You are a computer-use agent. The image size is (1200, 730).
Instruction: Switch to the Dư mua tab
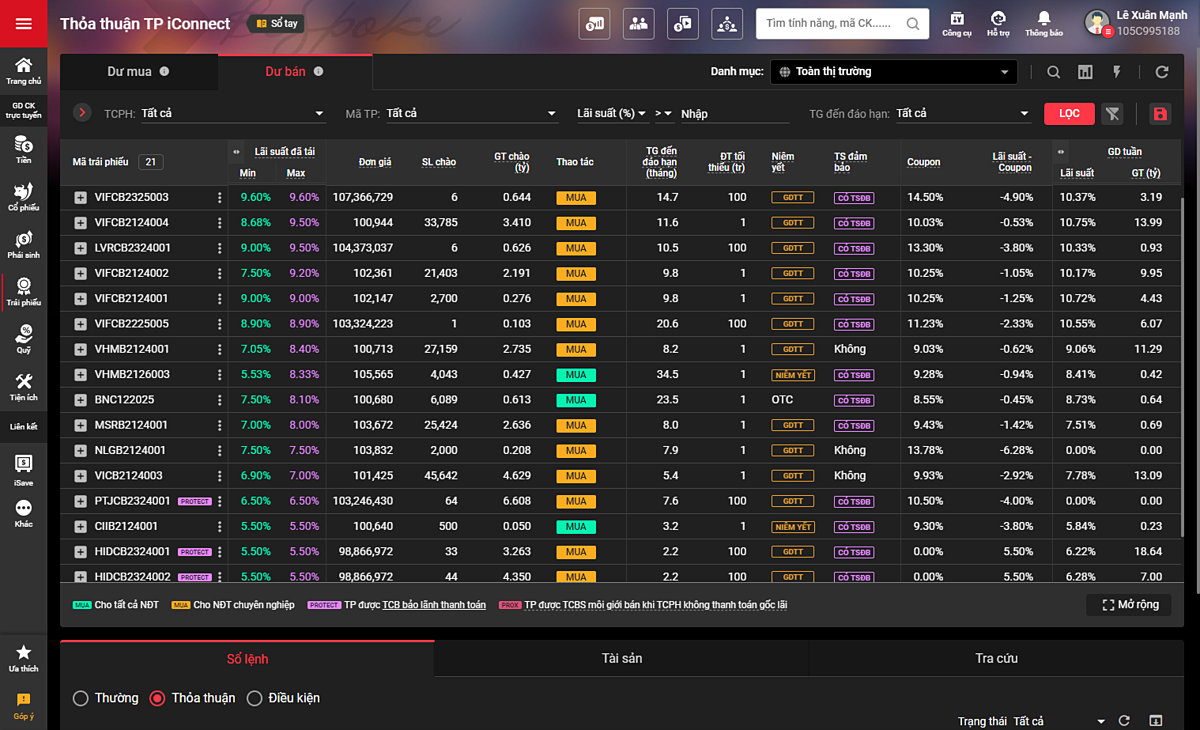[138, 72]
